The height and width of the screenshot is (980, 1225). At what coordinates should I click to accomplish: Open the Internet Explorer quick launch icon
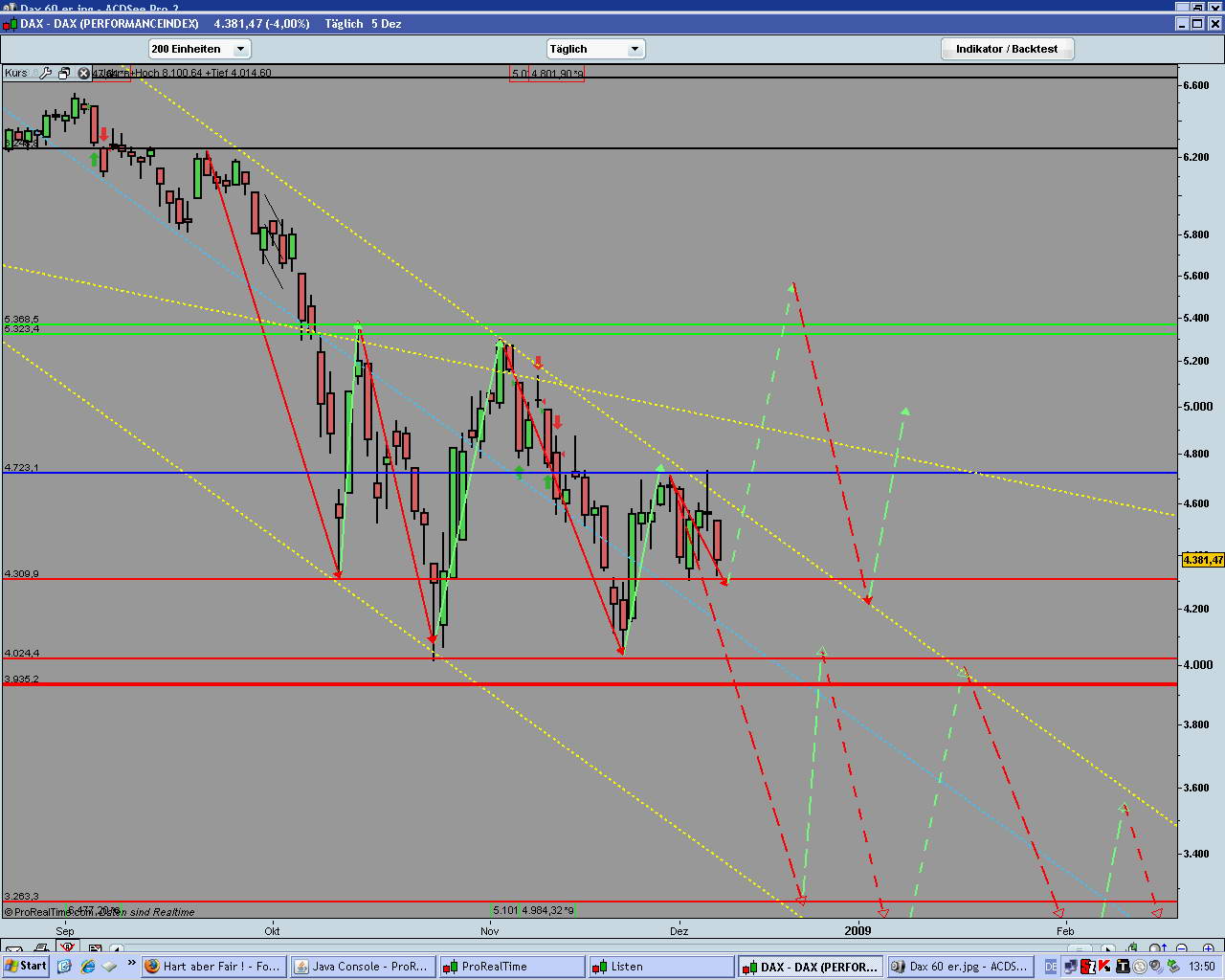coord(88,967)
